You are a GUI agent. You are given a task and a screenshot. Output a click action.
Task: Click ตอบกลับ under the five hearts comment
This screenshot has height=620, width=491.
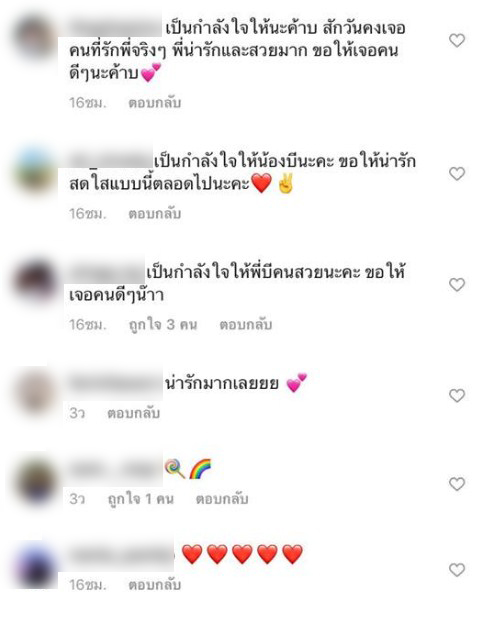[155, 585]
